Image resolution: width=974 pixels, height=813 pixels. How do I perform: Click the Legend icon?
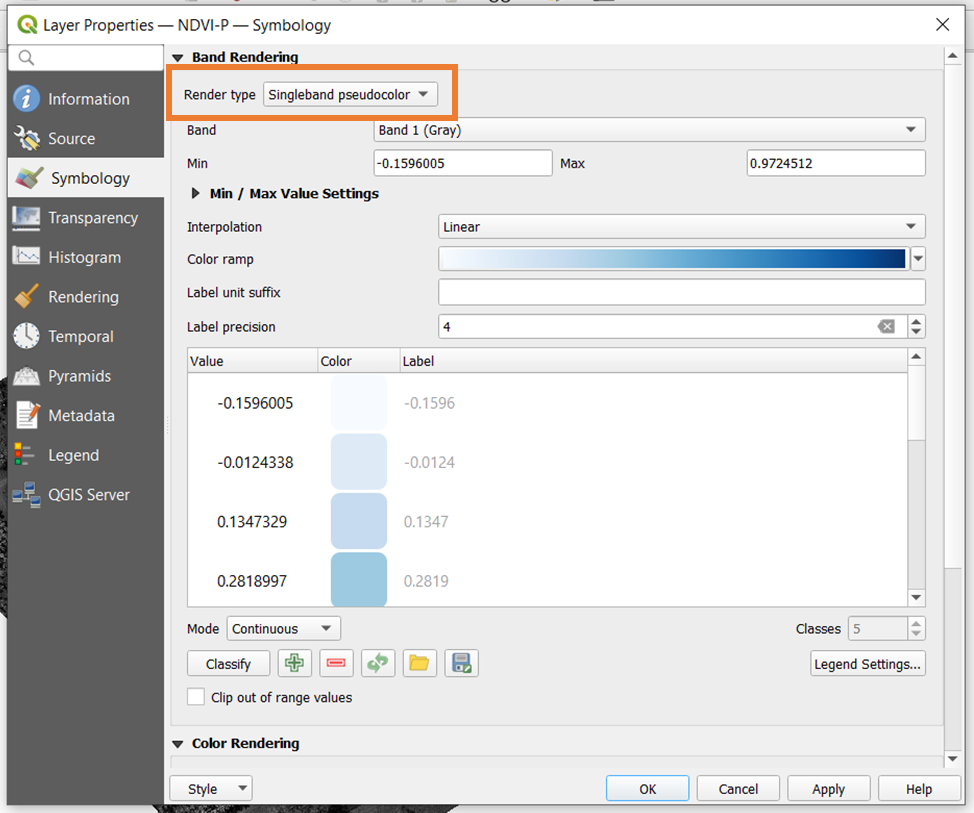click(25, 455)
